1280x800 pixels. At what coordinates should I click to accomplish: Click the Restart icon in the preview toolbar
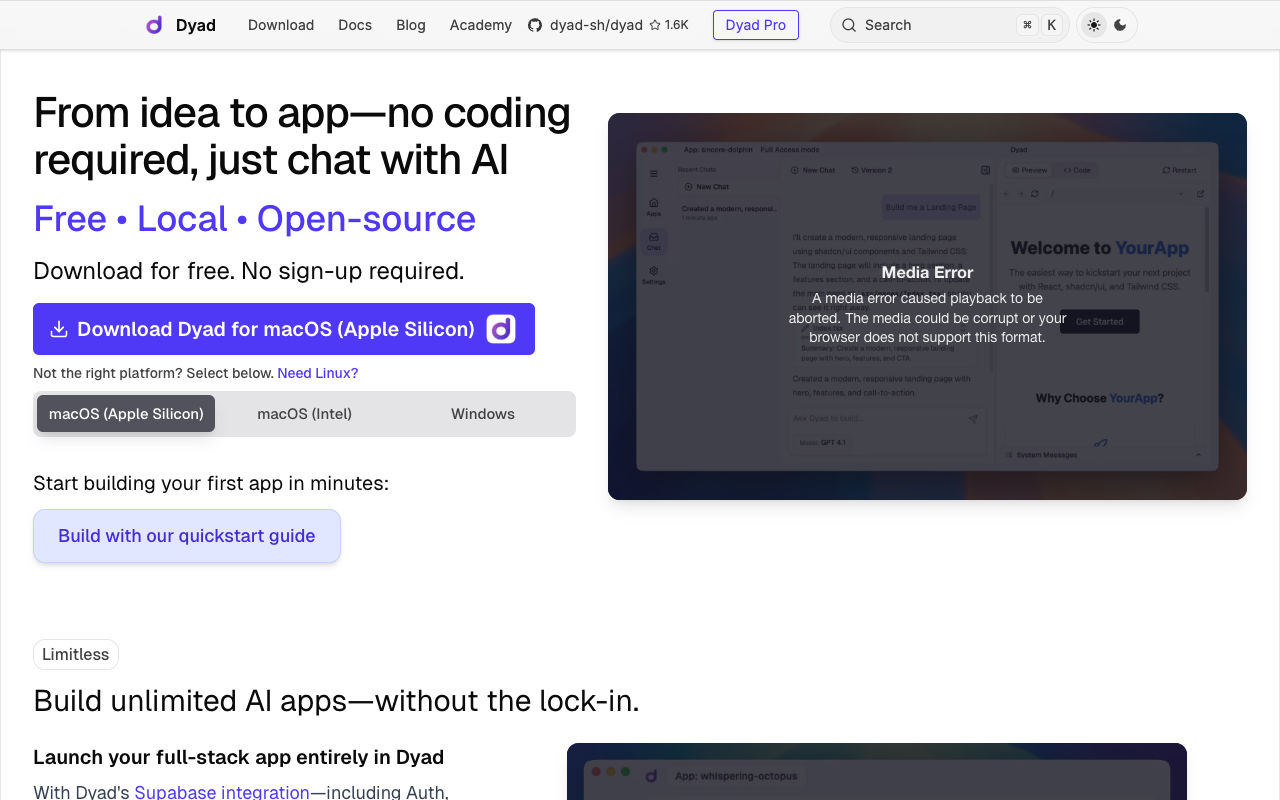point(1165,170)
